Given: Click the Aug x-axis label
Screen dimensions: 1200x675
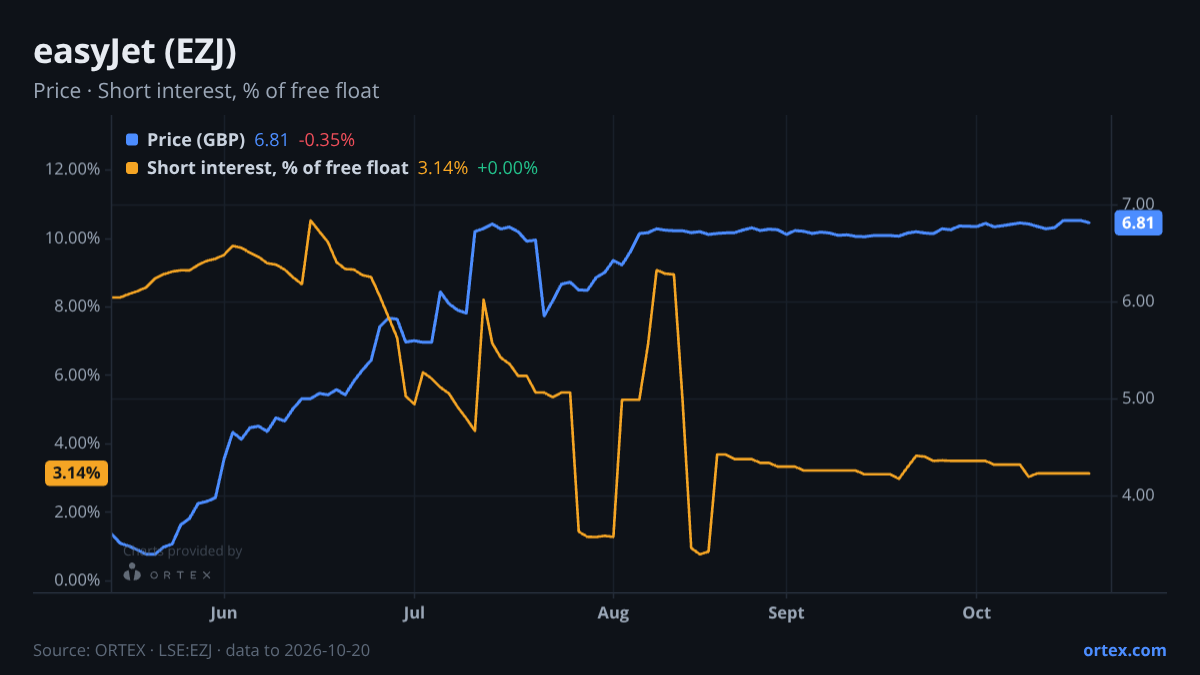Looking at the screenshot, I should pos(613,612).
